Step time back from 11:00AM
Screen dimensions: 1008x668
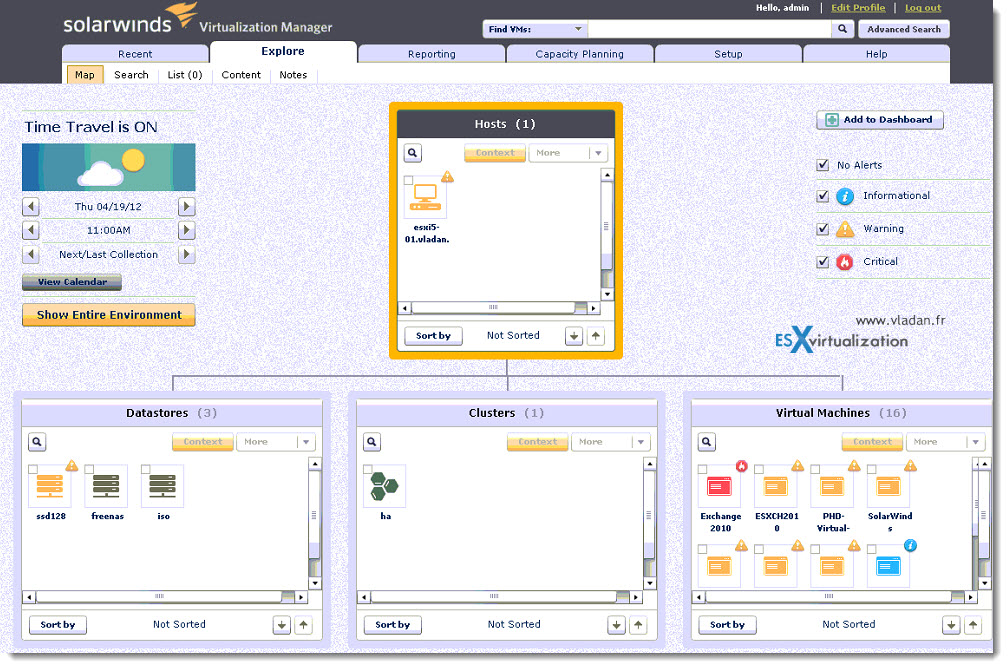pyautogui.click(x=31, y=230)
